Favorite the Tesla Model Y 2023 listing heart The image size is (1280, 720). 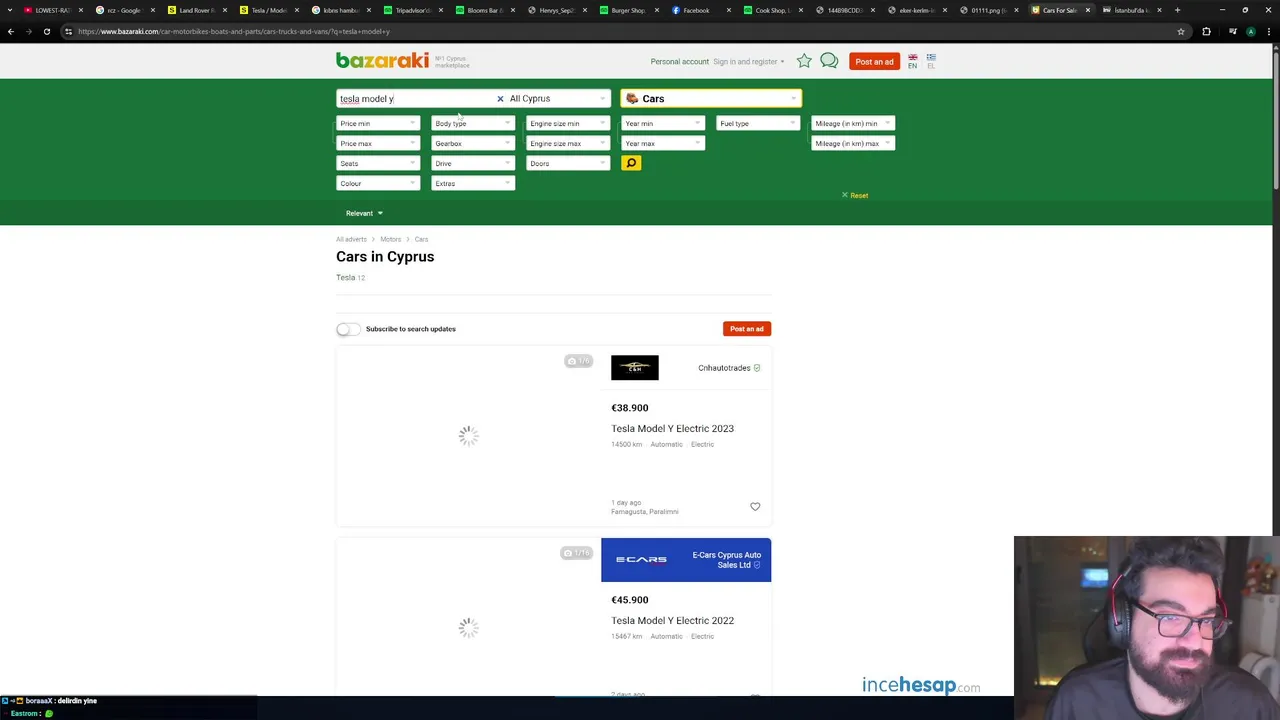(755, 507)
